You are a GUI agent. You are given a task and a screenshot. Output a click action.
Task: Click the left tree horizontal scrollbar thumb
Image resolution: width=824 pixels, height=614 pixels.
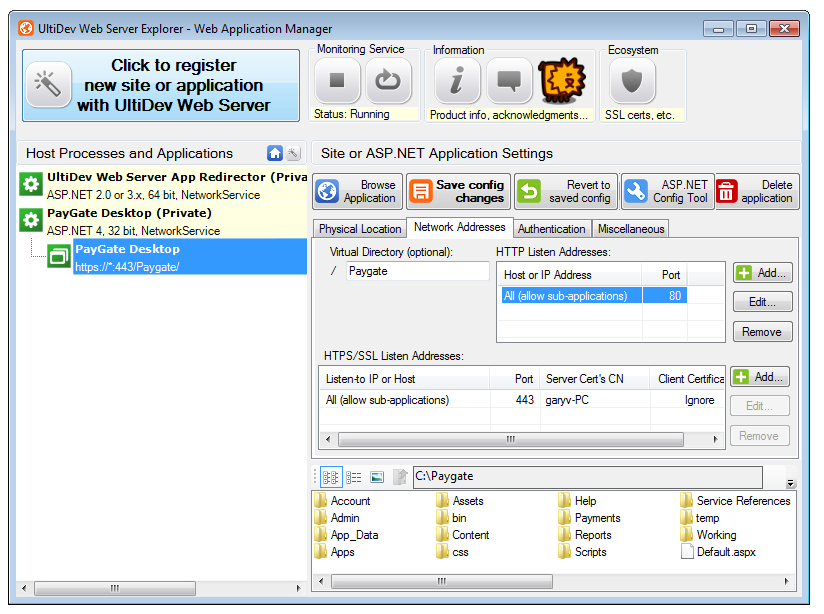(115, 588)
